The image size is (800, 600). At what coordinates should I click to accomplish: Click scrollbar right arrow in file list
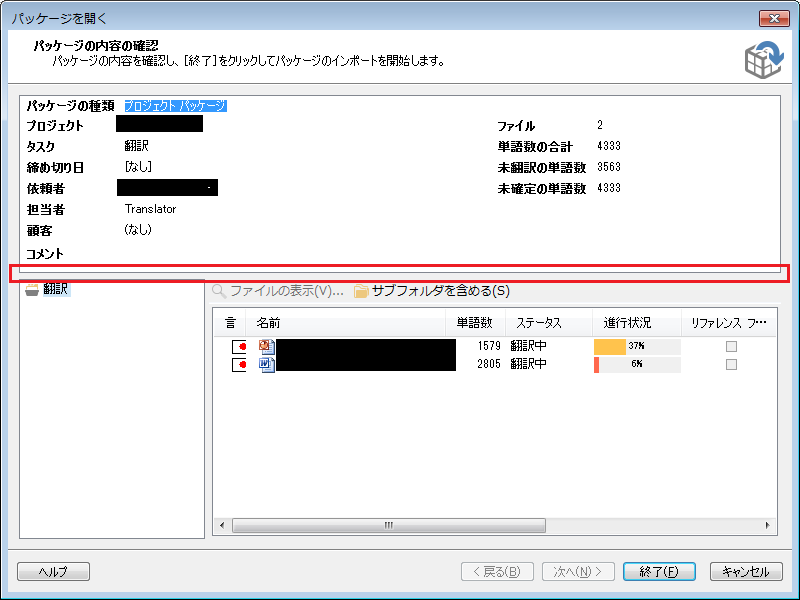coord(767,525)
